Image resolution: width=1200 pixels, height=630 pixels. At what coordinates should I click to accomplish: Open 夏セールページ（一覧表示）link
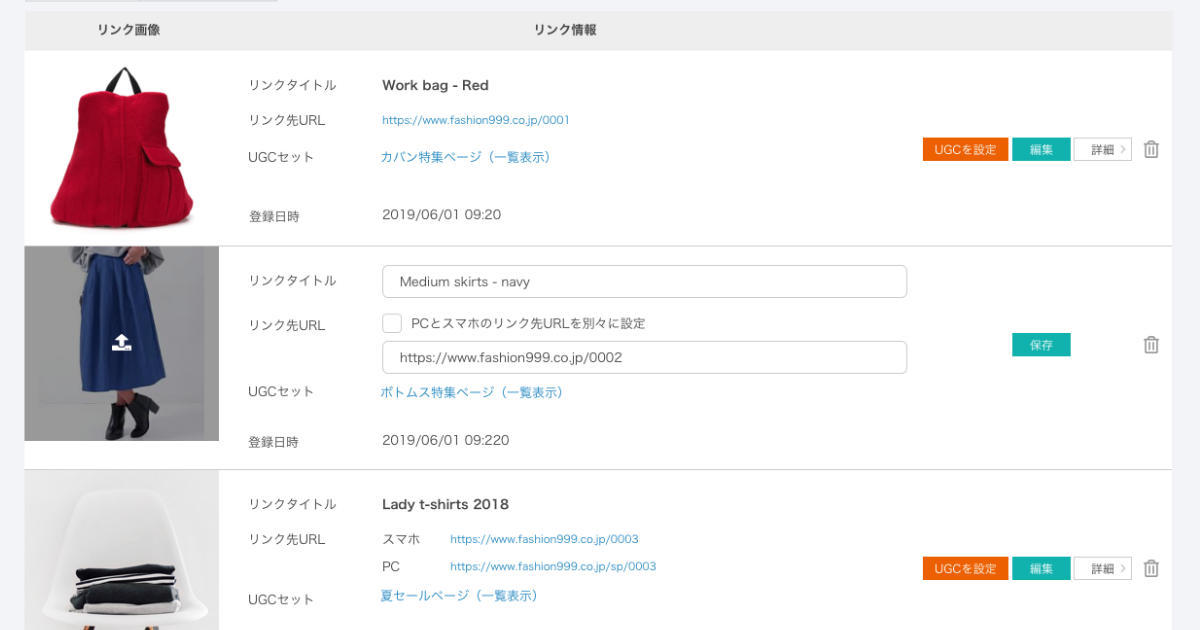tap(459, 595)
